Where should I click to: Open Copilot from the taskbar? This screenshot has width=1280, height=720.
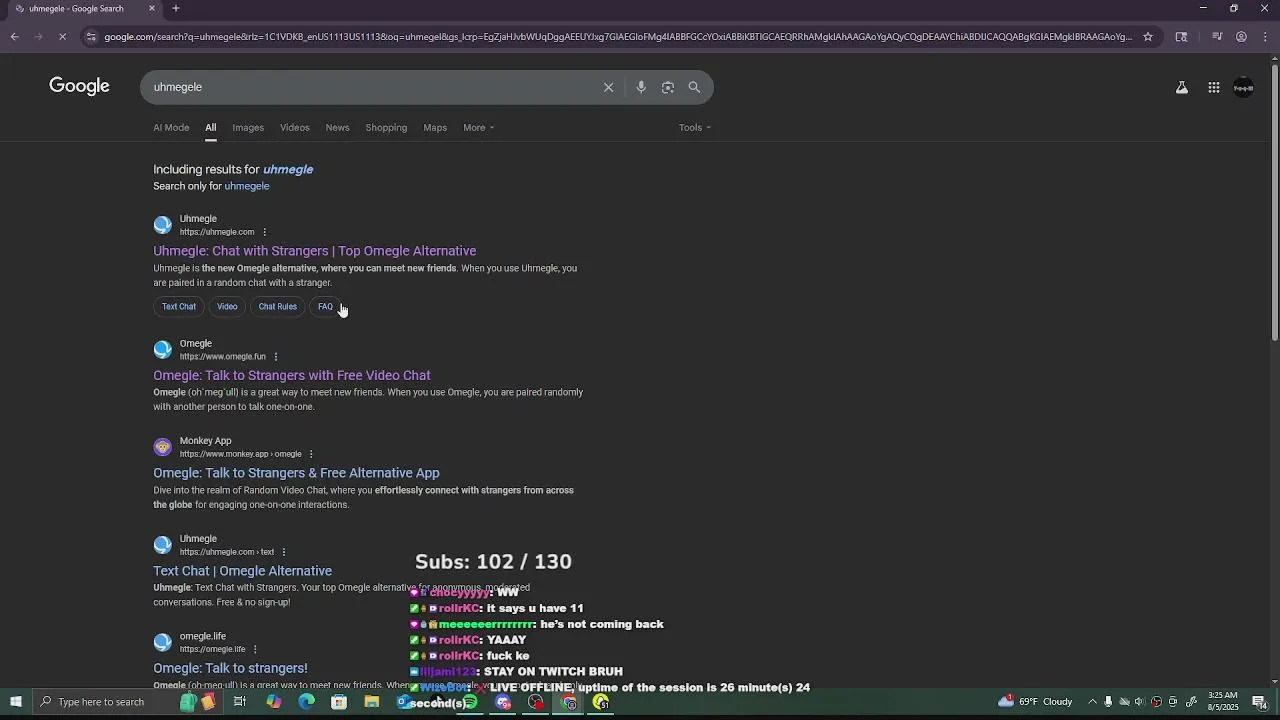click(274, 702)
